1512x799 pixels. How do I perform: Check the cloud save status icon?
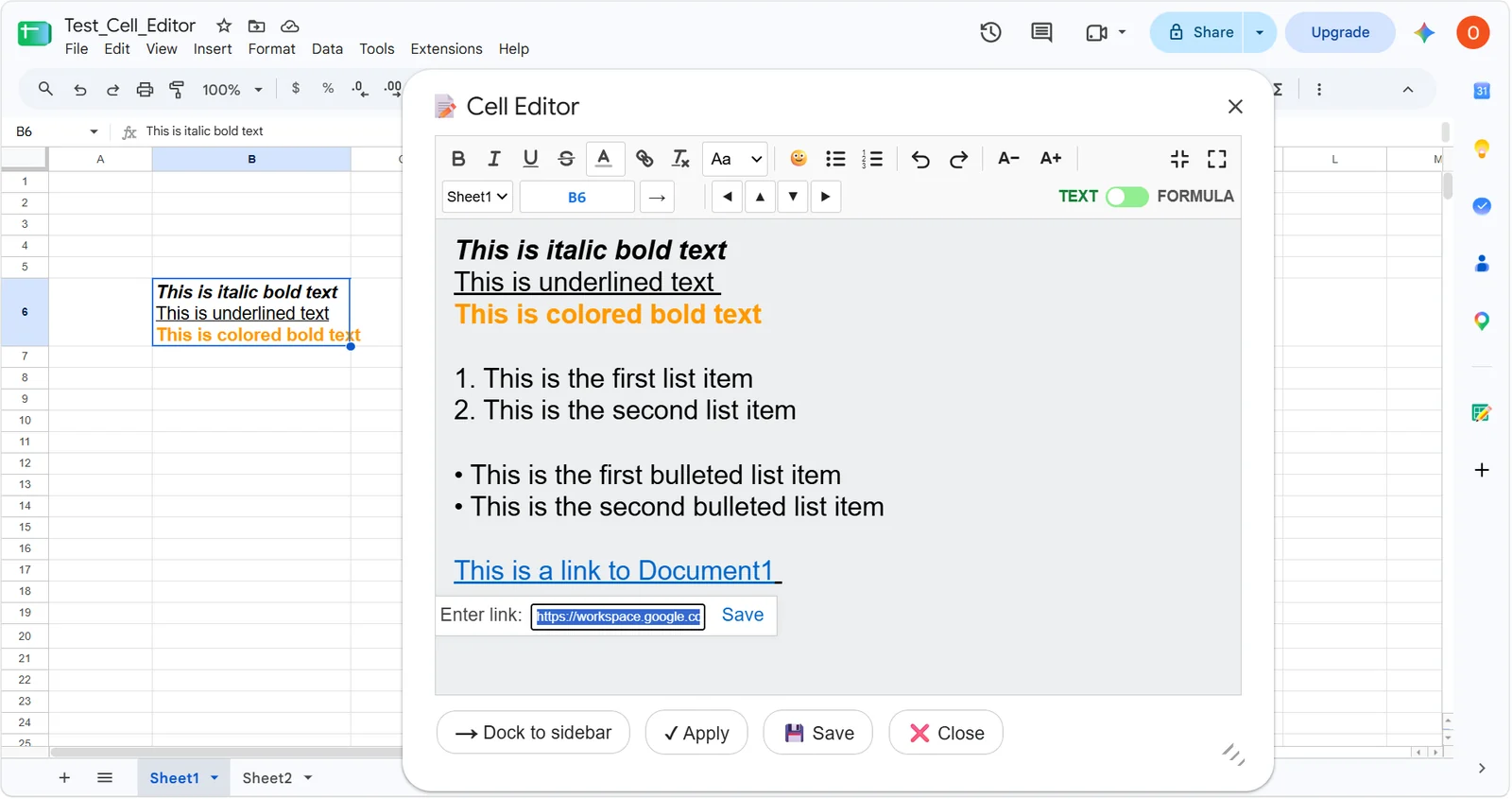click(290, 26)
